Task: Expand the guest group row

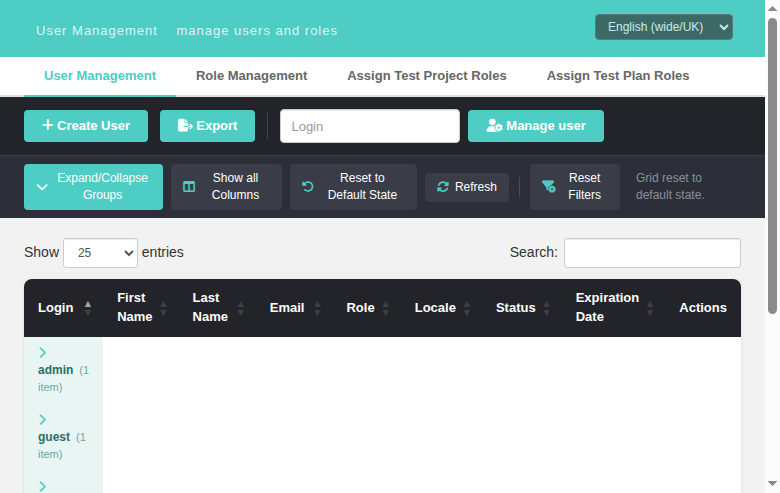Action: 42,420
